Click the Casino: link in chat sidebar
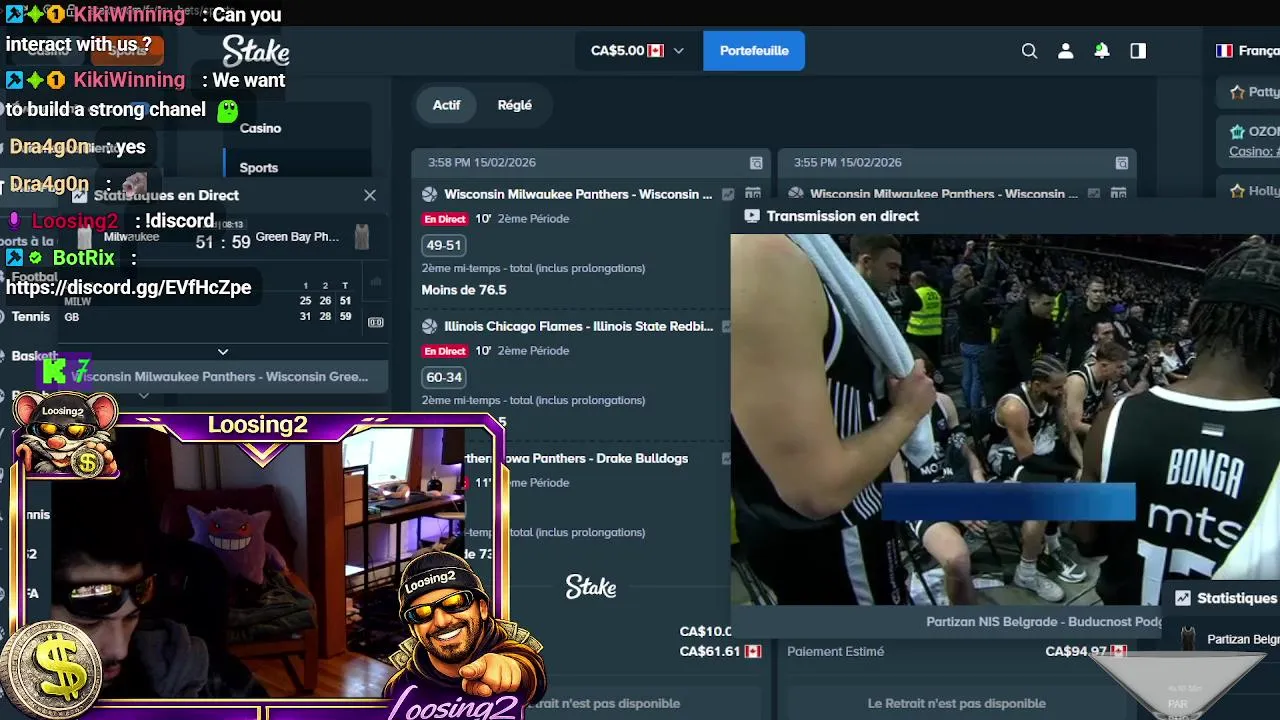Viewport: 1280px width, 720px height. 1254,151
